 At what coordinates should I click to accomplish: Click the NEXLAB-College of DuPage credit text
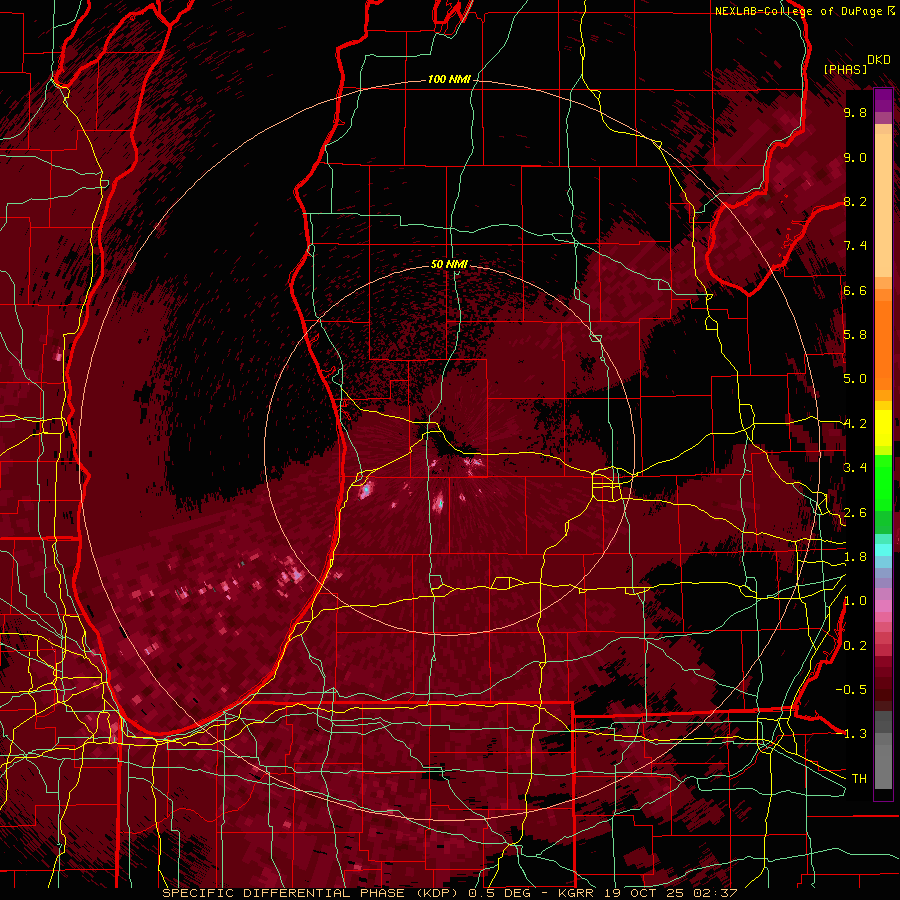(x=799, y=11)
